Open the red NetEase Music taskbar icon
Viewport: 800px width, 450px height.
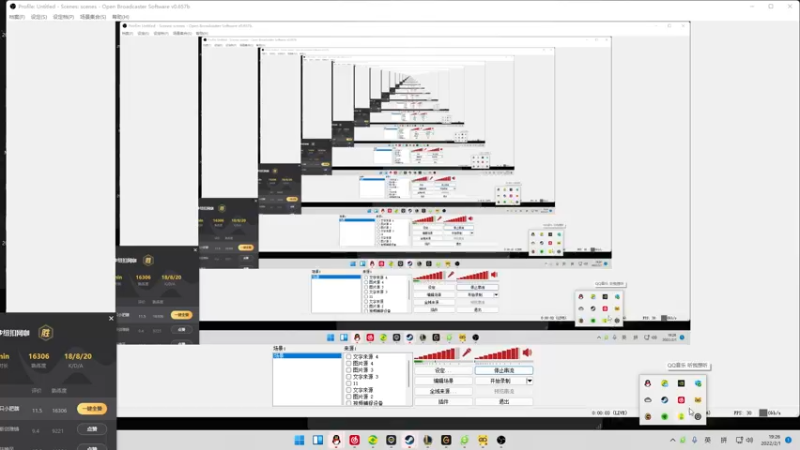point(355,440)
